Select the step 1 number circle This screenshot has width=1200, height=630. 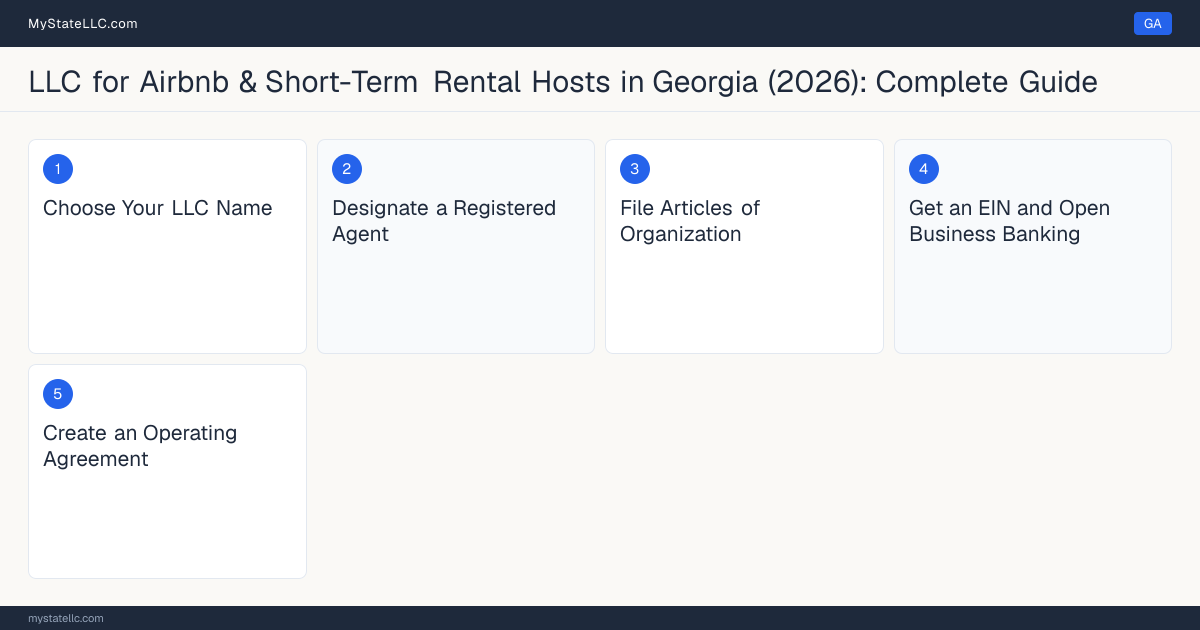58,169
